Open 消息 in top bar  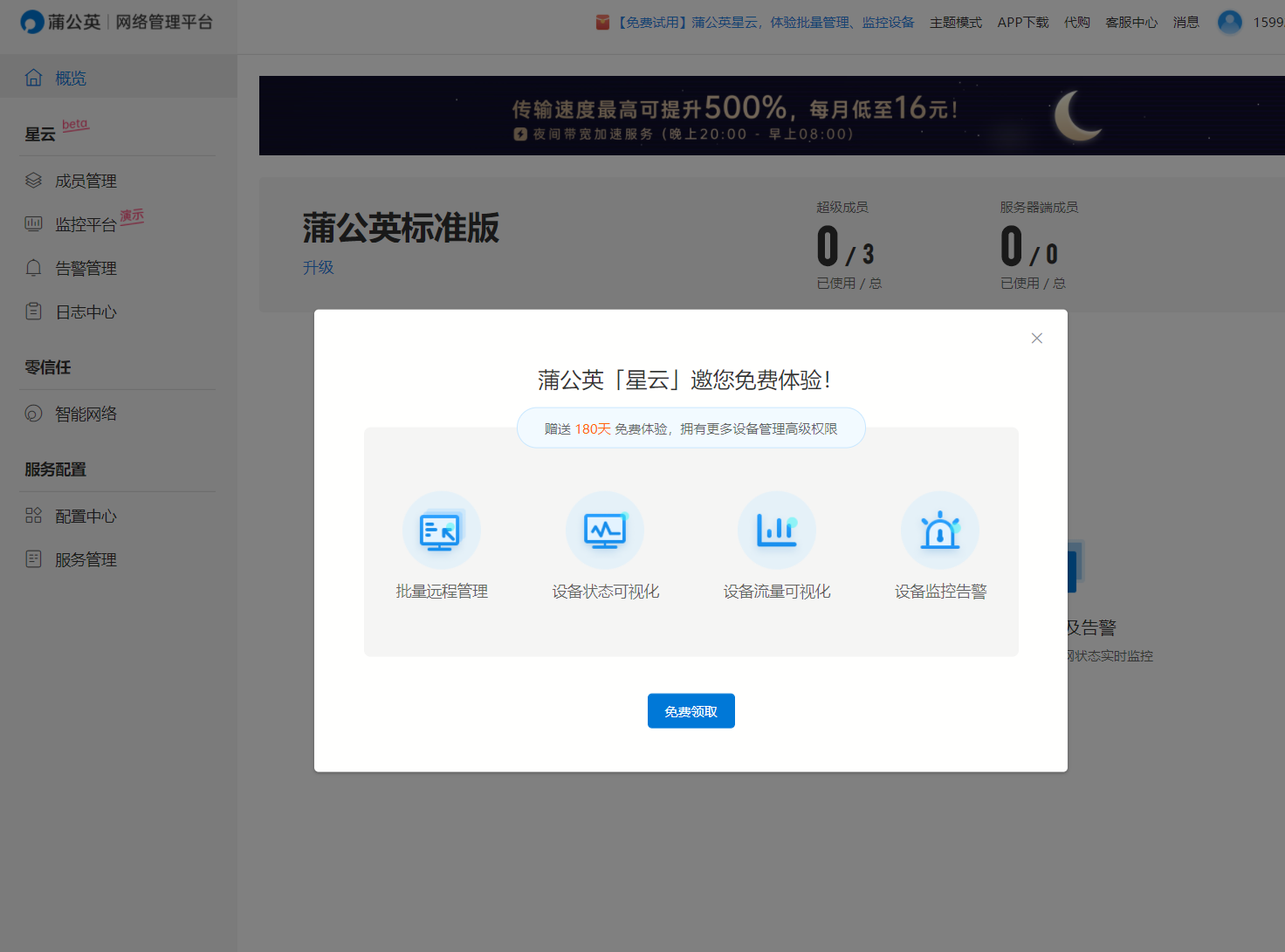(1186, 23)
